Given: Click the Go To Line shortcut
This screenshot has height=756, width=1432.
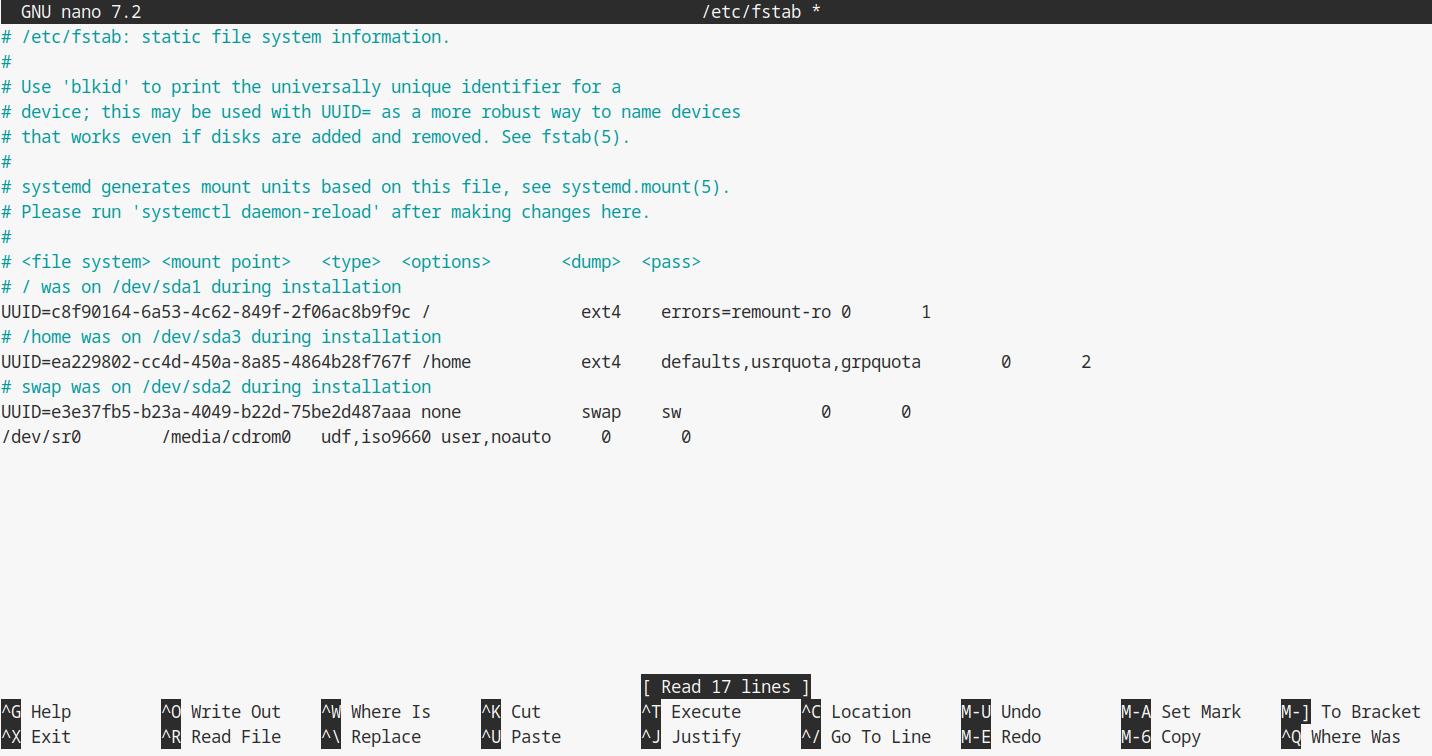Looking at the screenshot, I should [880, 737].
